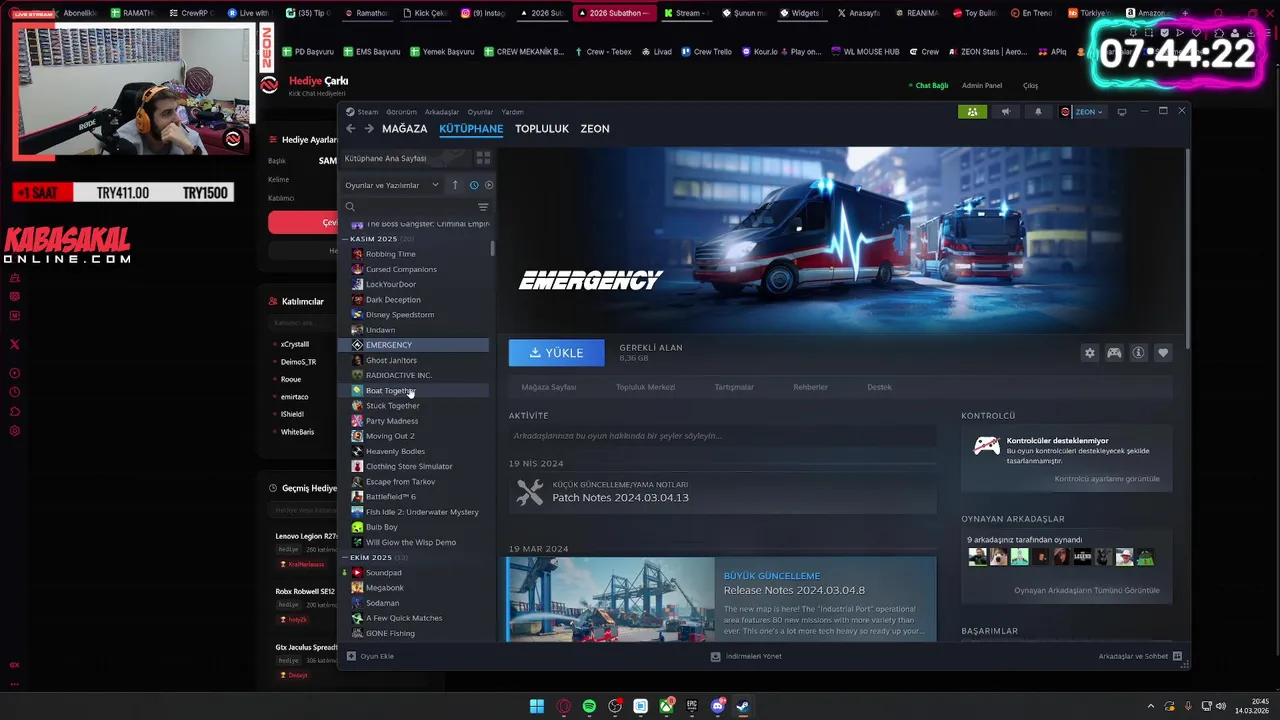The image size is (1280, 720).
Task: Click the library search magnifier icon
Action: (x=350, y=207)
